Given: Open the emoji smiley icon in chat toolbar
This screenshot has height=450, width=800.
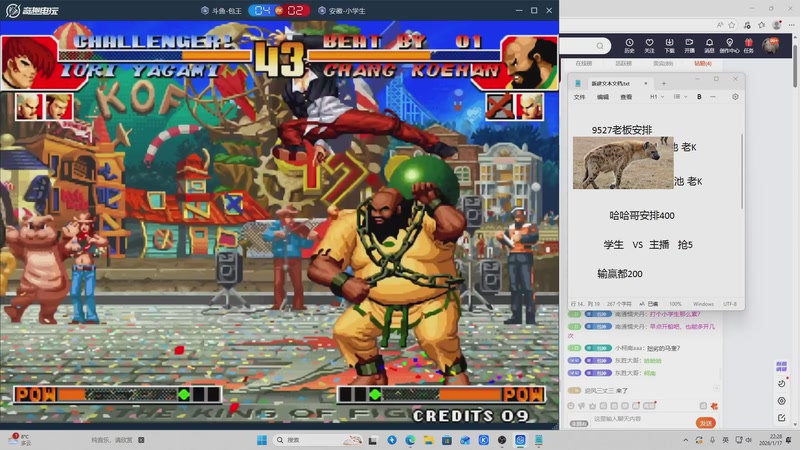Looking at the screenshot, I should point(571,406).
